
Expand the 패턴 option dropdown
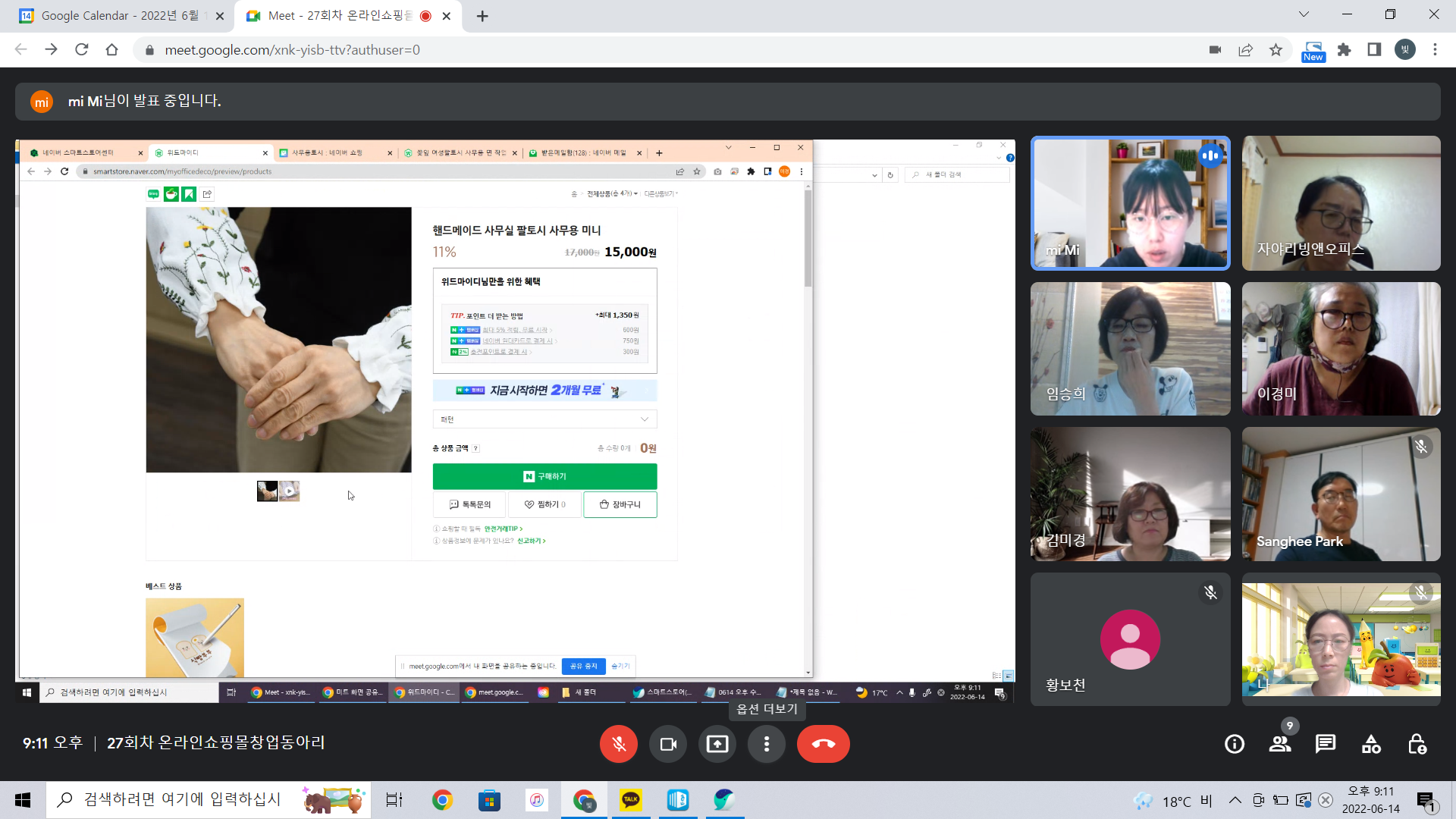click(x=544, y=419)
